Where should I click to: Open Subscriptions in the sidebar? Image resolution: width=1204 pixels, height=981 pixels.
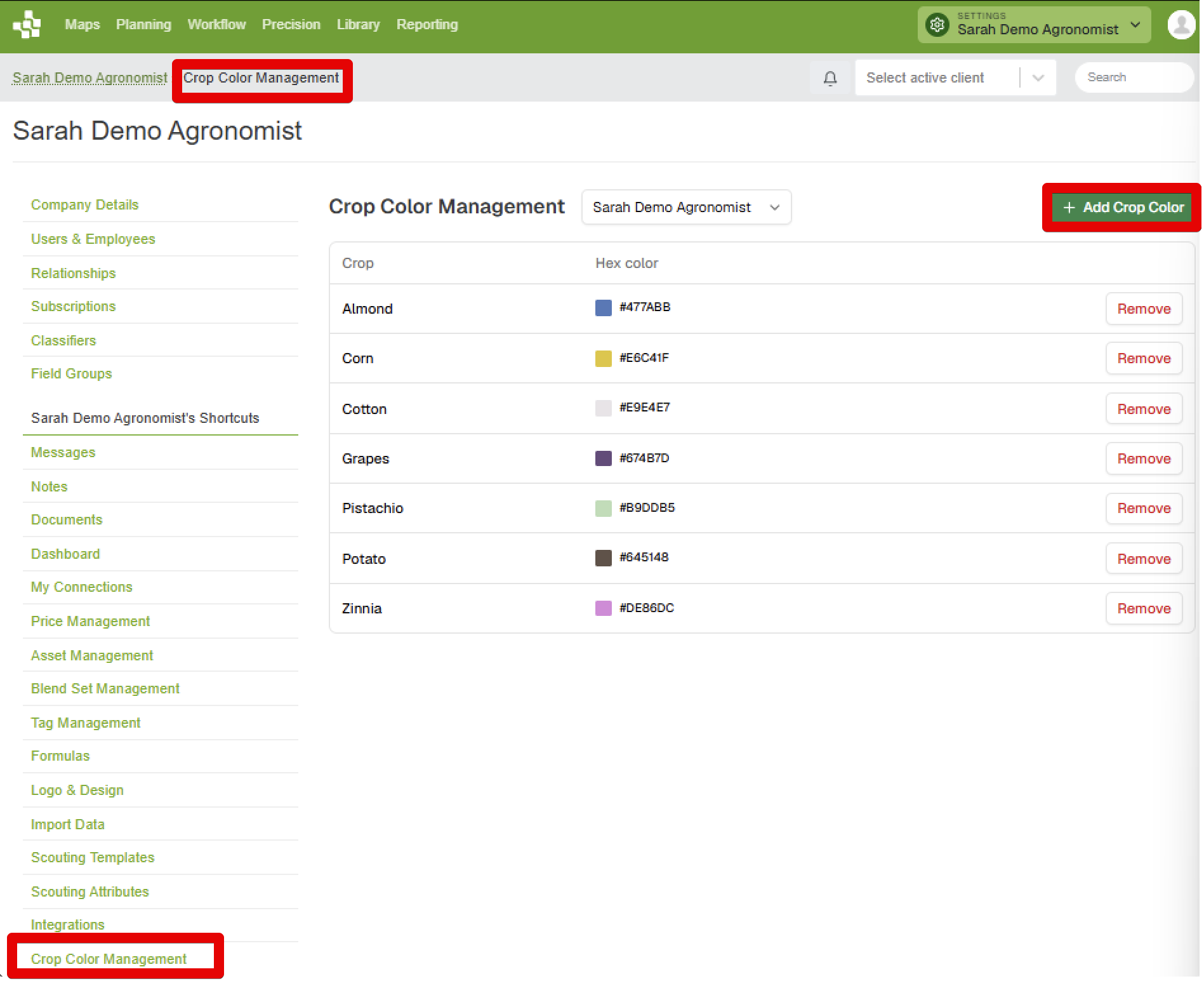tap(73, 306)
